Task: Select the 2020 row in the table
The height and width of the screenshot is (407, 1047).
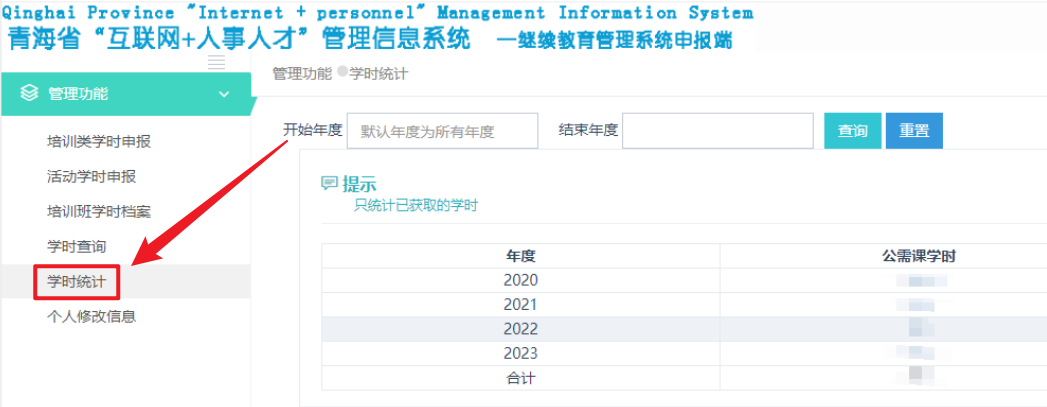Action: pyautogui.click(x=521, y=280)
